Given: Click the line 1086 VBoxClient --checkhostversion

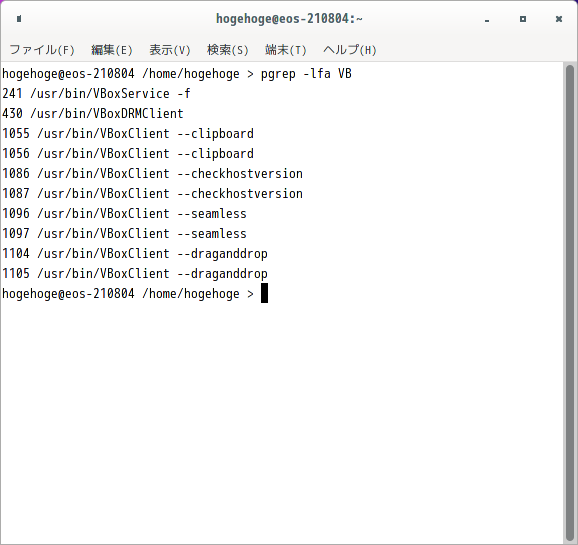Looking at the screenshot, I should tap(152, 174).
